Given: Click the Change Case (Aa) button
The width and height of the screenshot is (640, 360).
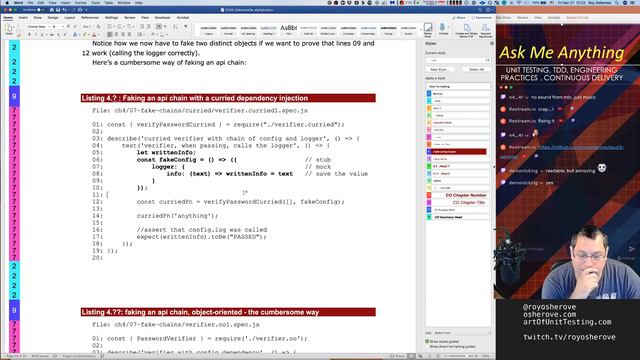Looking at the screenshot, I should (x=86, y=27).
